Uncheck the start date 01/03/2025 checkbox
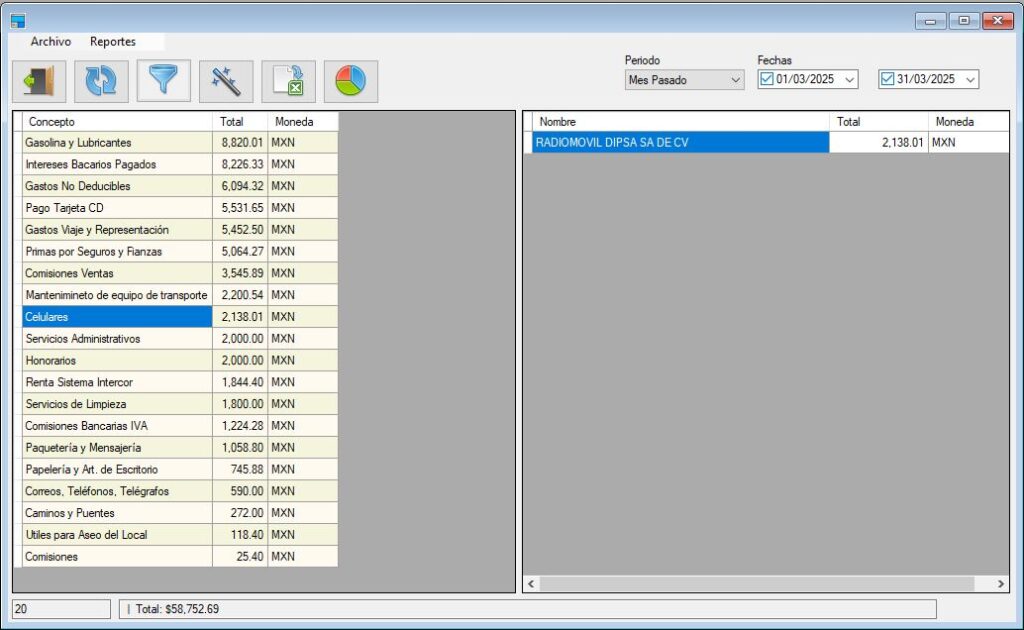The width and height of the screenshot is (1024, 630). (x=767, y=80)
